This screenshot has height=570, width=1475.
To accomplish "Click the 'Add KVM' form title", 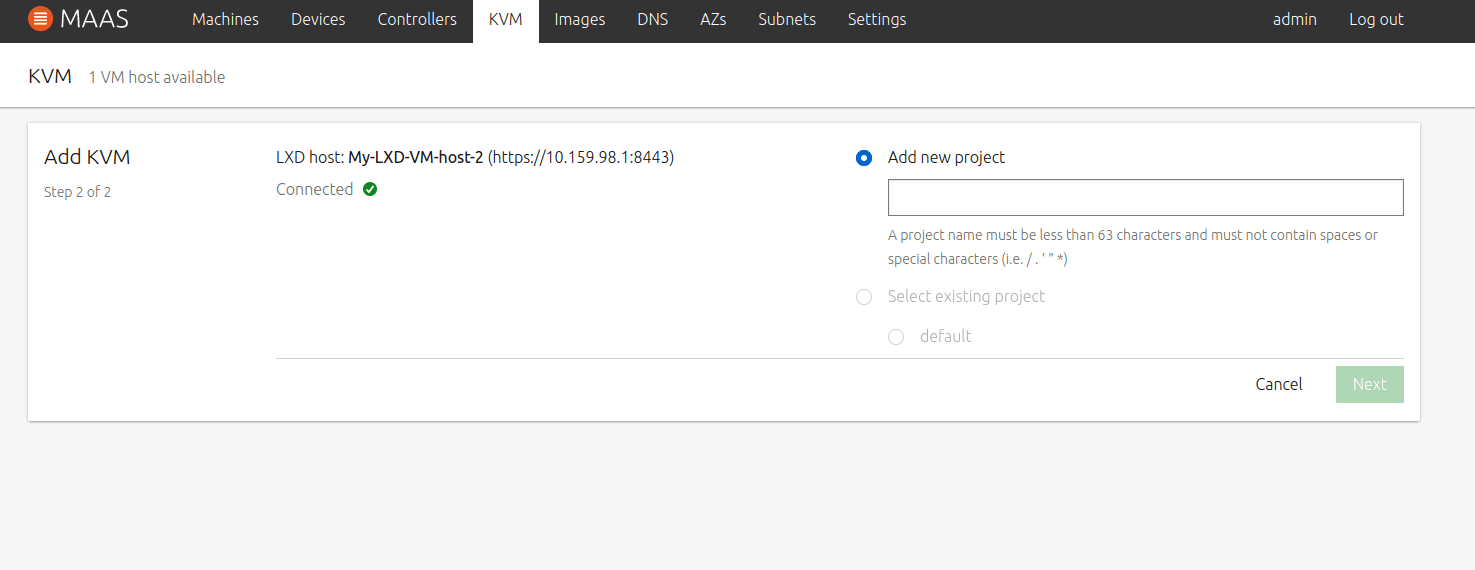I will [87, 157].
